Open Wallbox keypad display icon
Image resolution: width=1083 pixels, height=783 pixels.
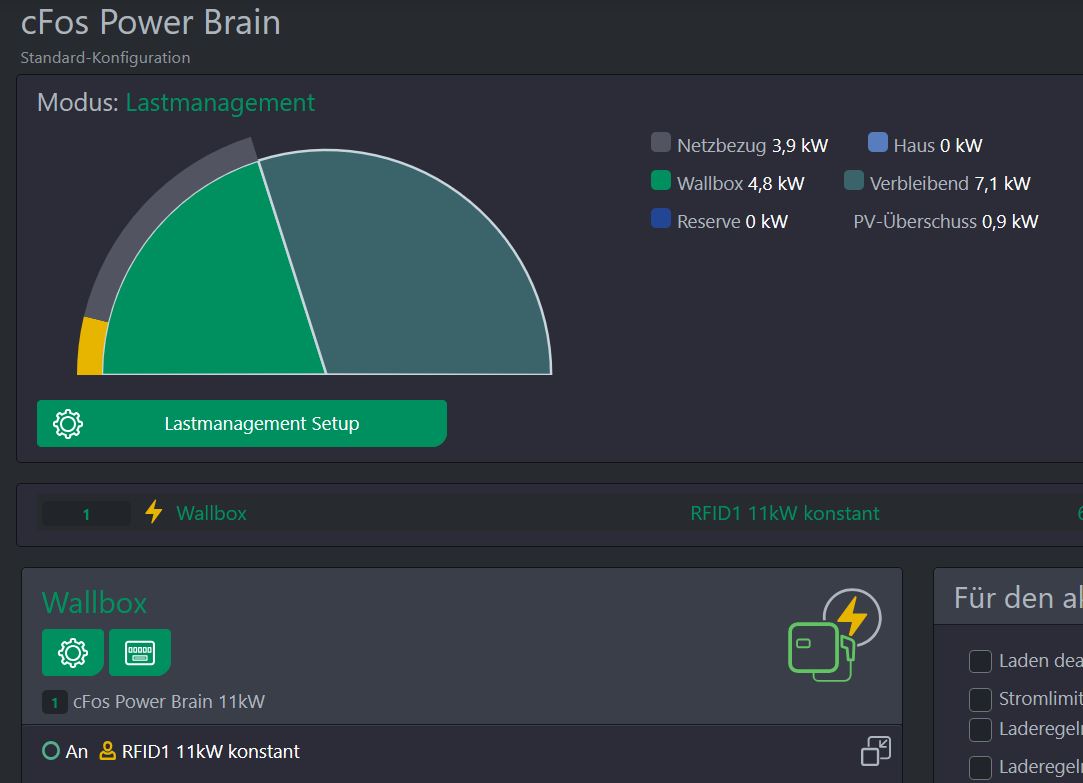[140, 652]
